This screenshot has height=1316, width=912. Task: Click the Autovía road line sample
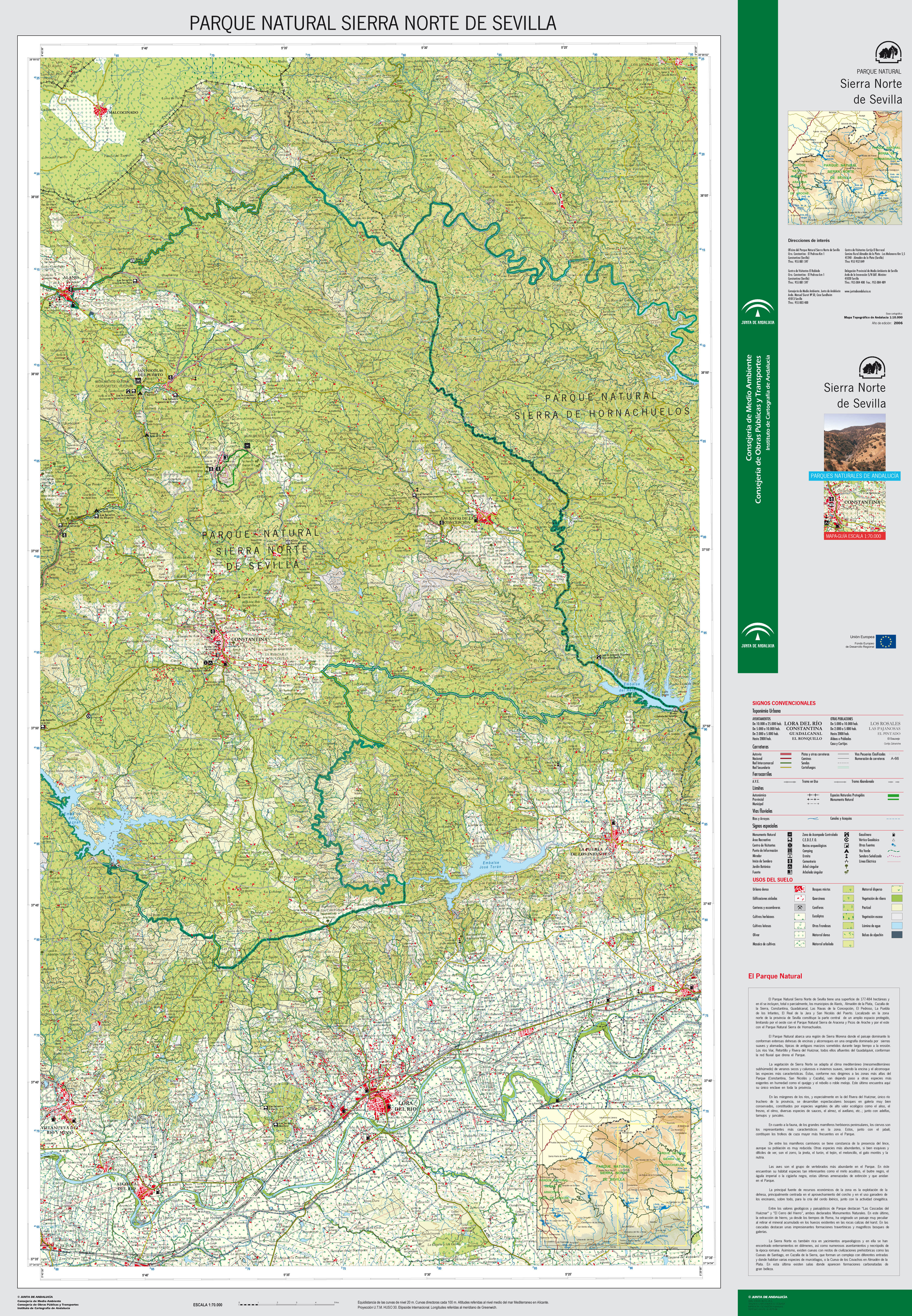point(786,754)
